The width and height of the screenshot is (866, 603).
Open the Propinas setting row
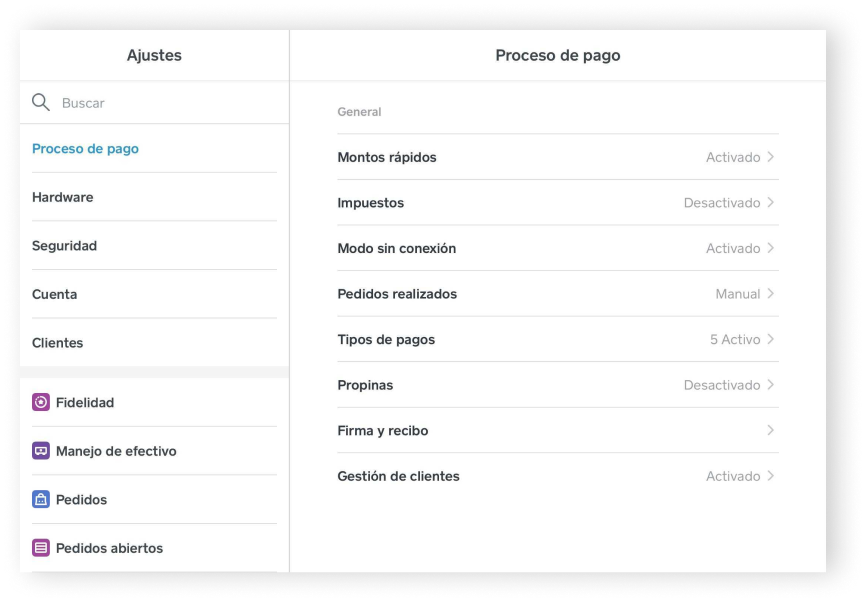(558, 385)
